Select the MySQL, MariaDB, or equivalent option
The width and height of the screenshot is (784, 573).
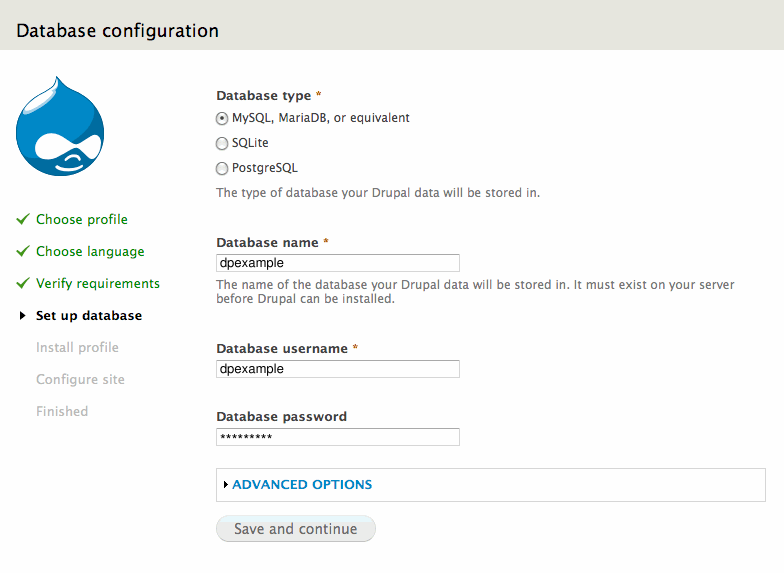[222, 118]
